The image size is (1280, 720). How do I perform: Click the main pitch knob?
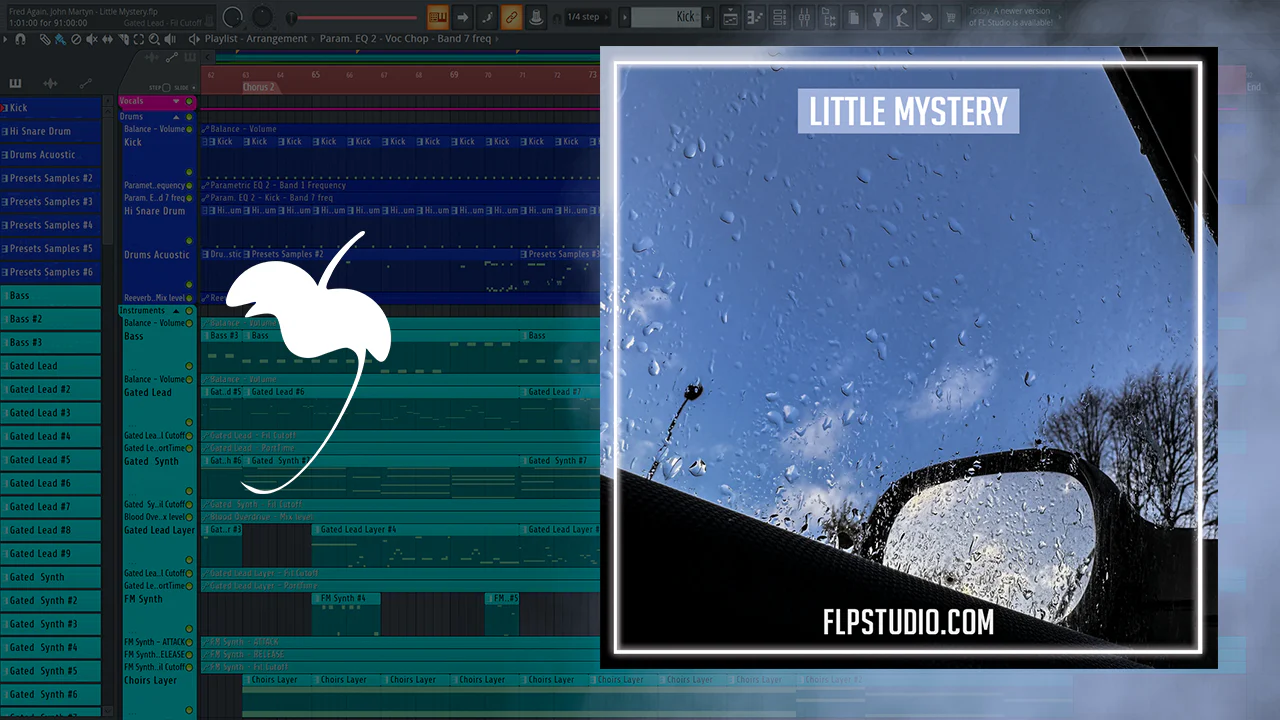pyautogui.click(x=262, y=17)
